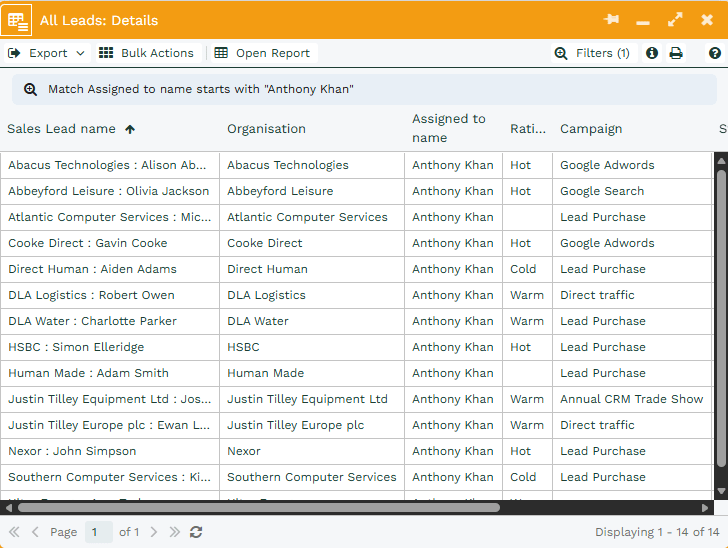Click the pin icon in title bar

click(x=612, y=20)
